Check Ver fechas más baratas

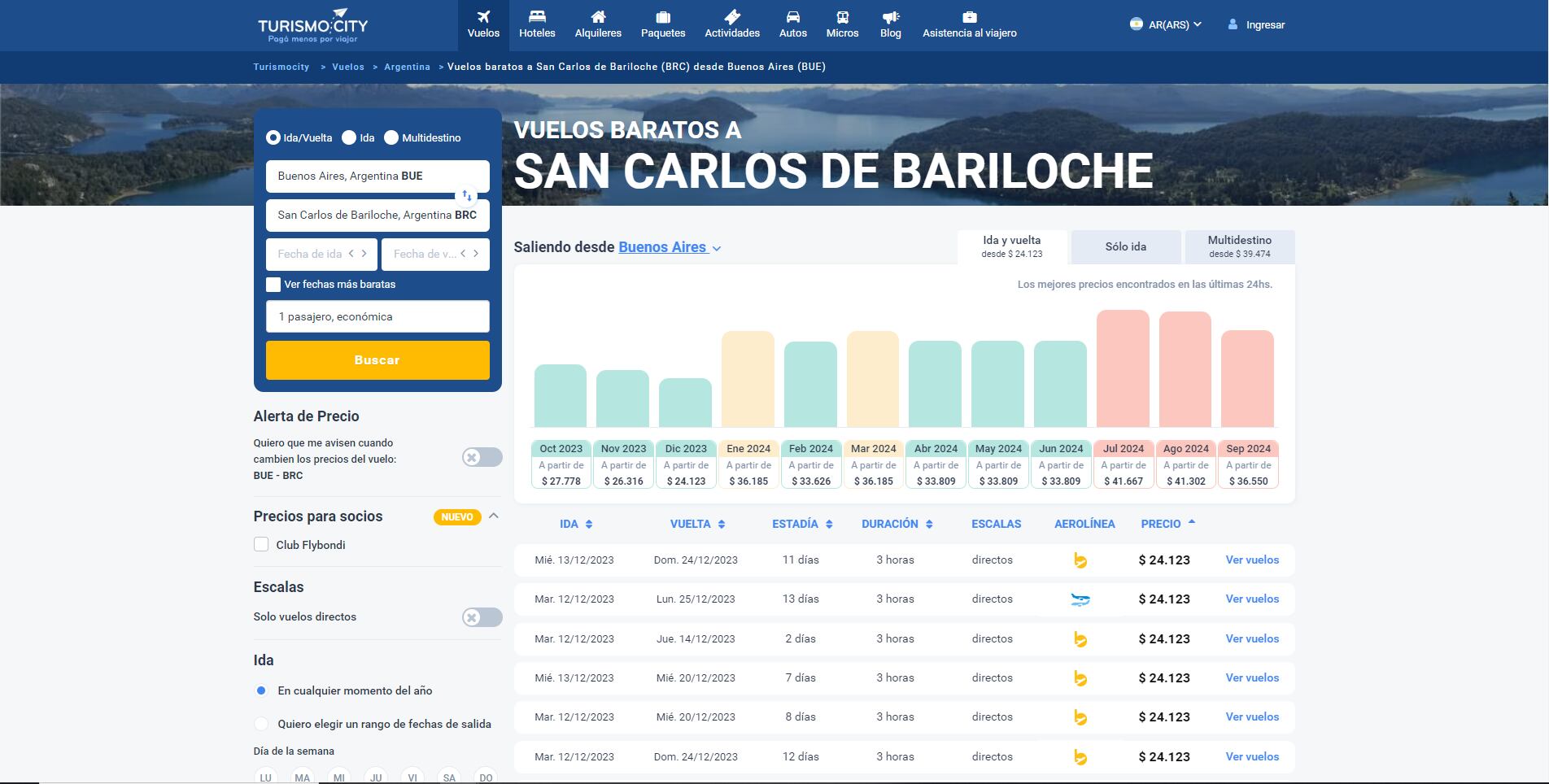(273, 285)
